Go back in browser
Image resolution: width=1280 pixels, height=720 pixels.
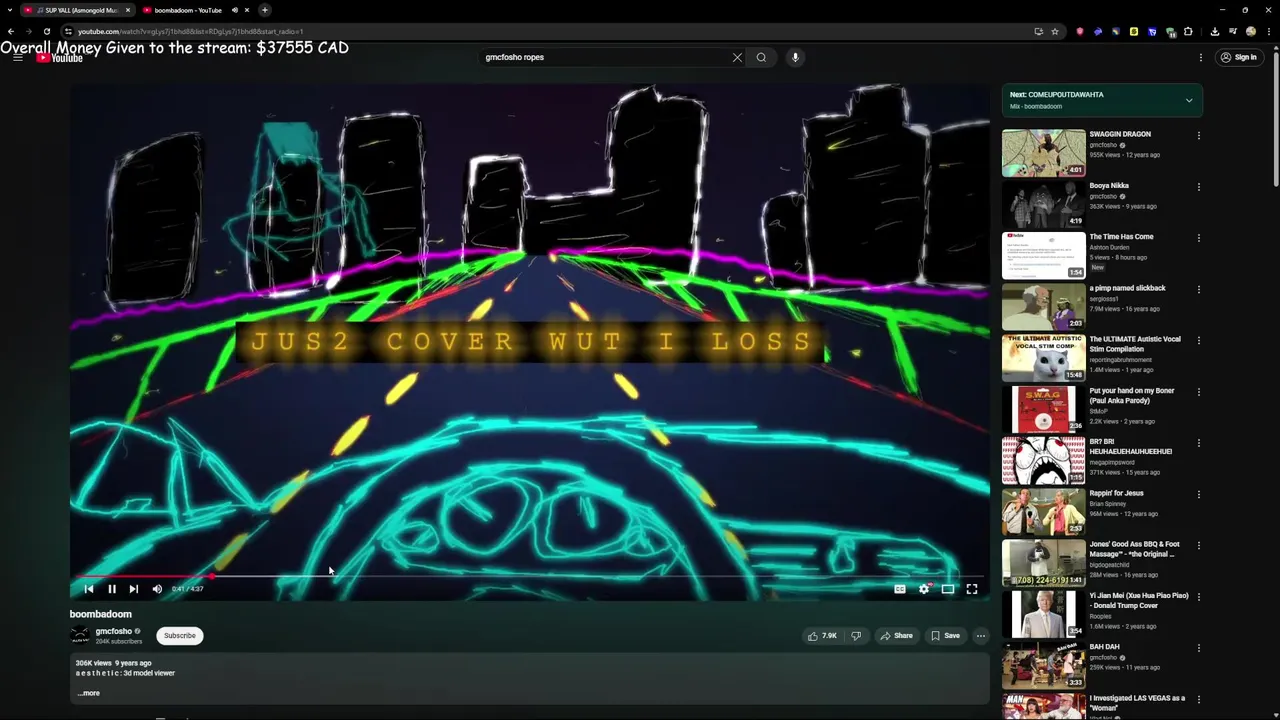(11, 31)
